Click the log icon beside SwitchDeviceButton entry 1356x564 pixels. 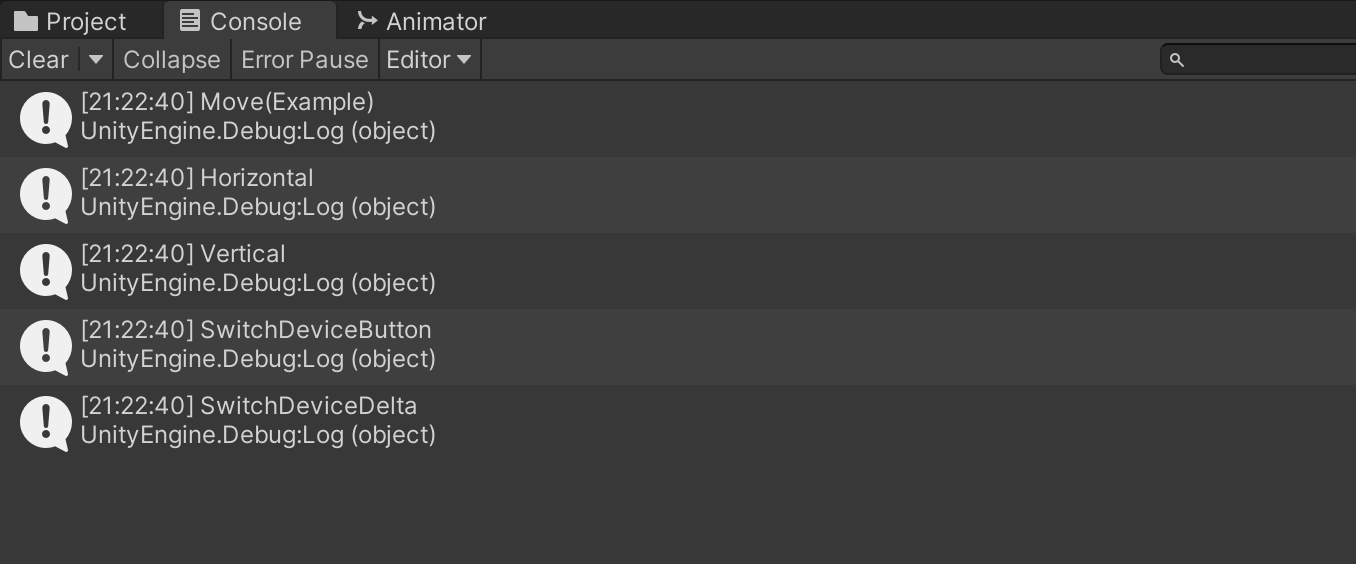[45, 346]
